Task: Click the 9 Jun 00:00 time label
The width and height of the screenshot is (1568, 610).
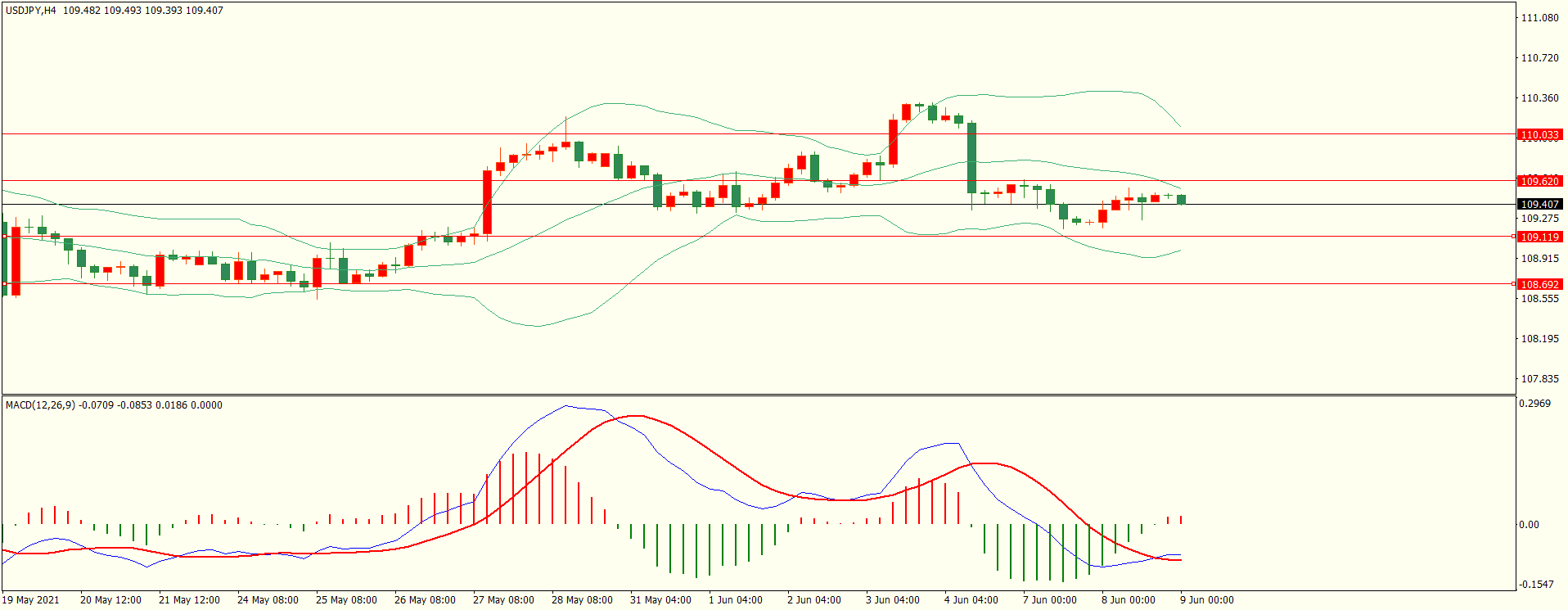Action: pyautogui.click(x=1206, y=600)
